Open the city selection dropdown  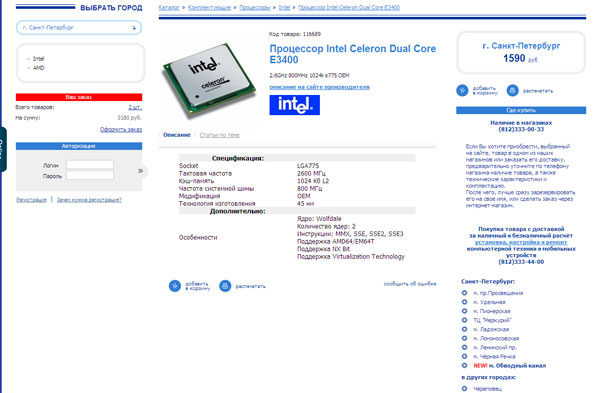[79, 28]
